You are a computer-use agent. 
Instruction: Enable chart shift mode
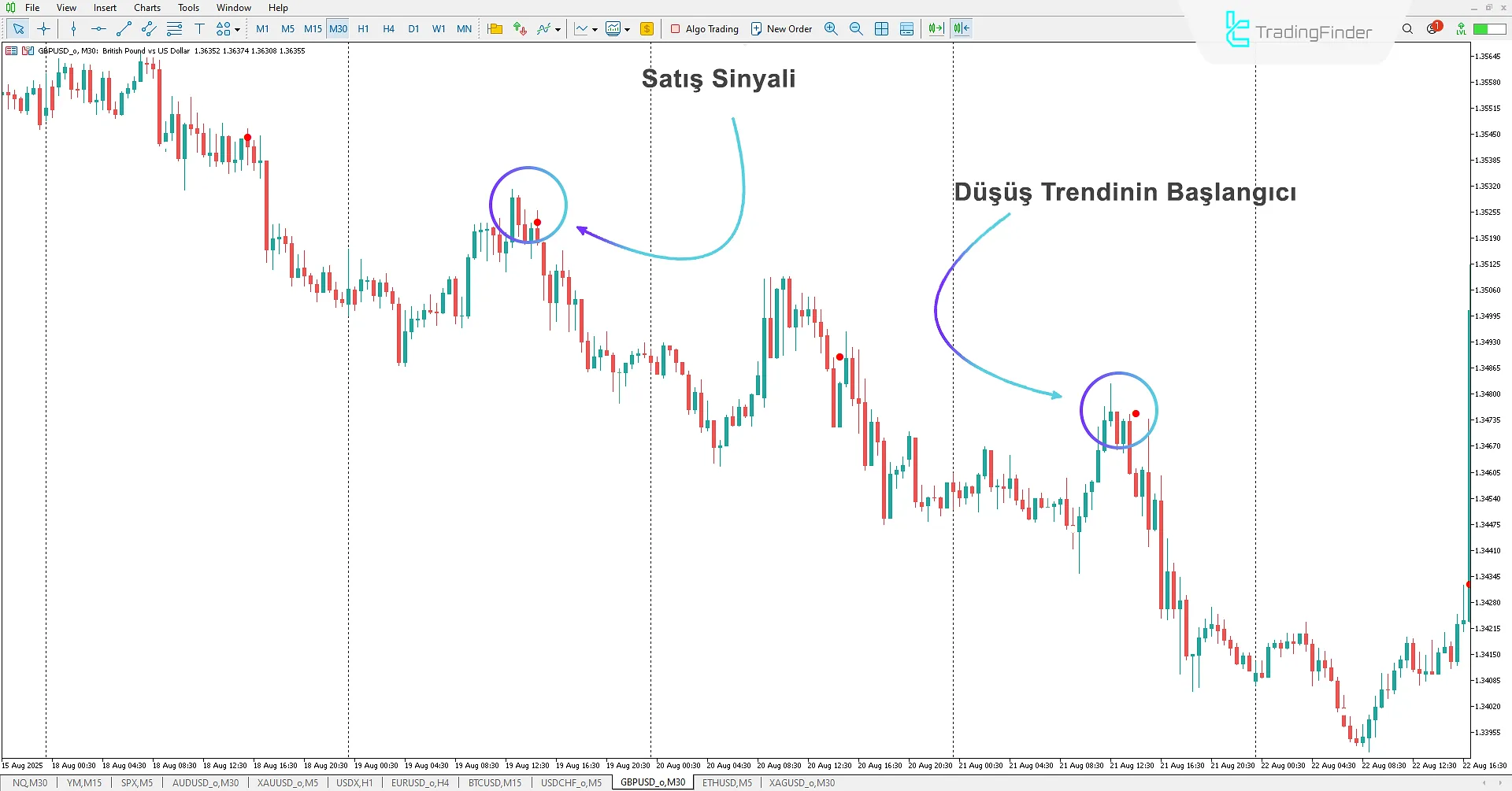pyautogui.click(x=960, y=28)
